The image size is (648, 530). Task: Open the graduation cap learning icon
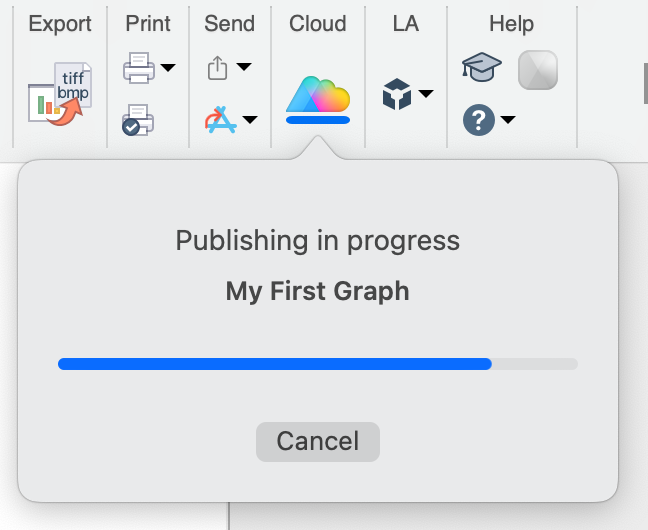coord(482,68)
